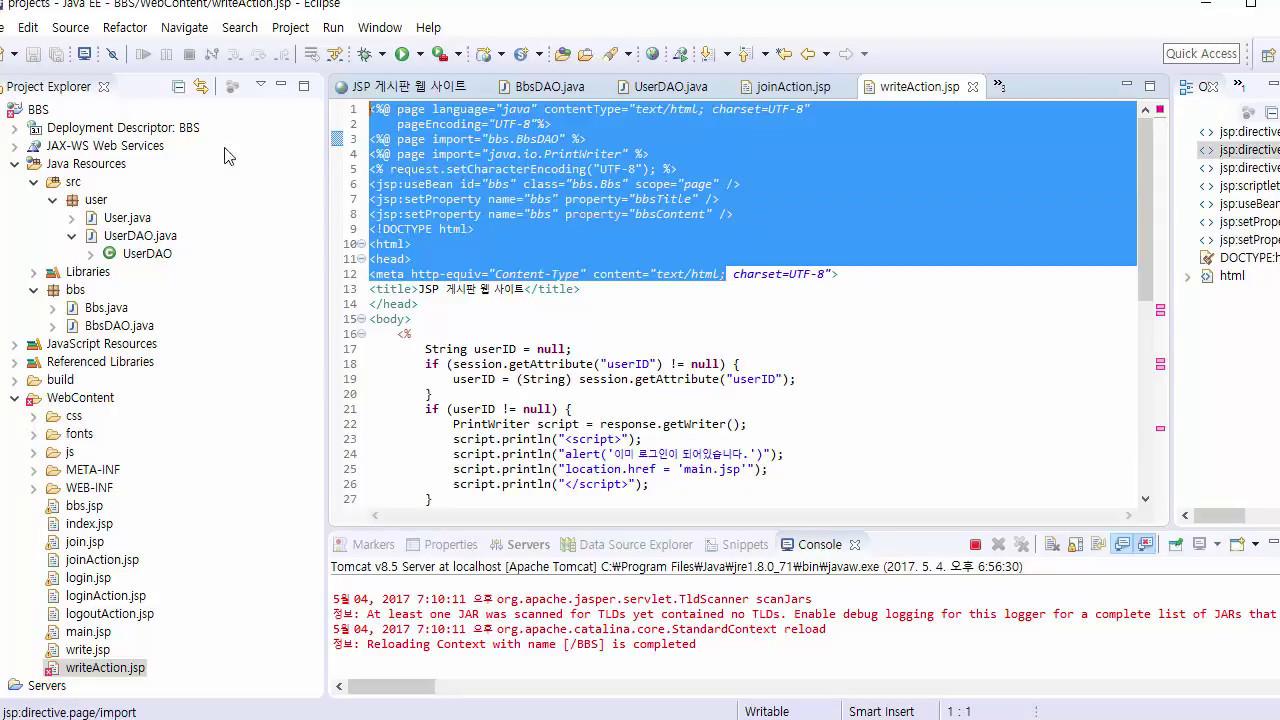Open the Refactor menu

(x=125, y=28)
